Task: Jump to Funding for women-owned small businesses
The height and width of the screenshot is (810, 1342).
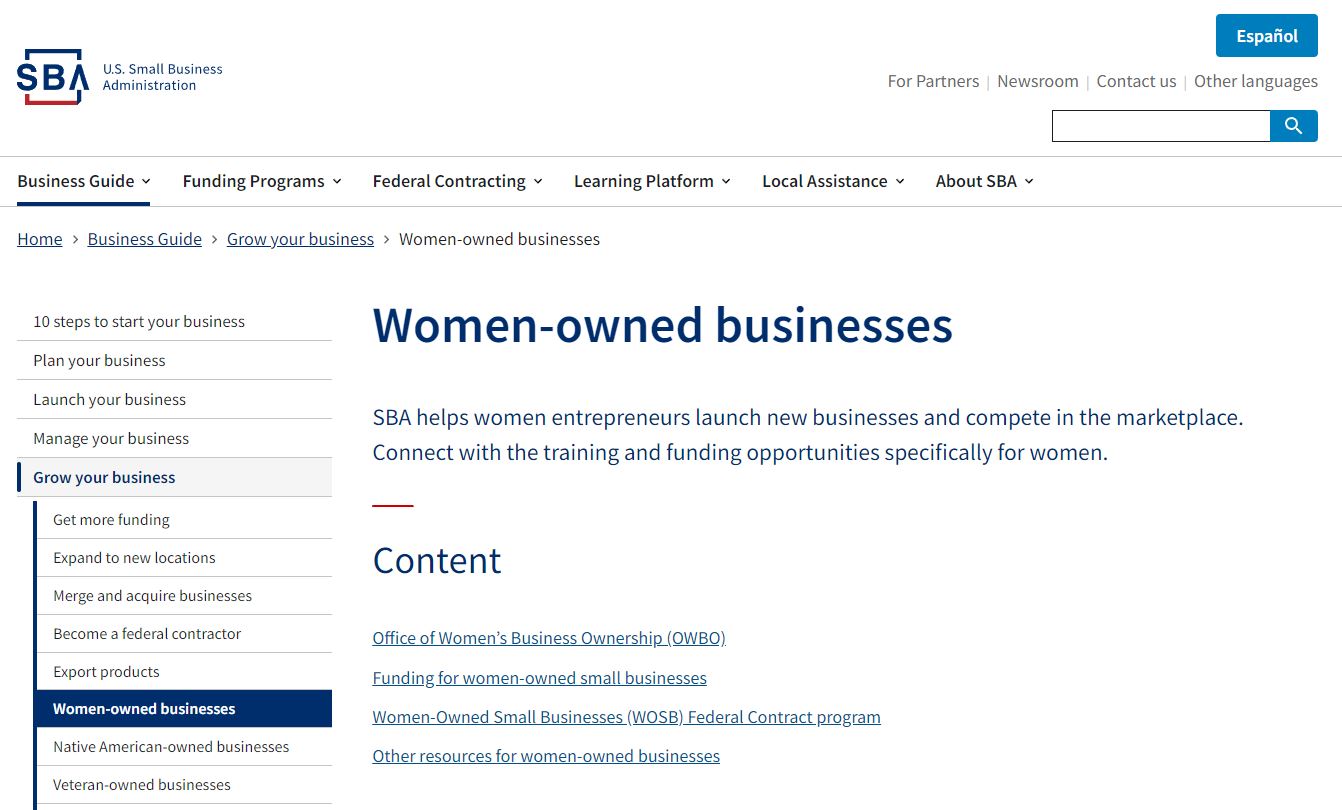Action: [539, 678]
